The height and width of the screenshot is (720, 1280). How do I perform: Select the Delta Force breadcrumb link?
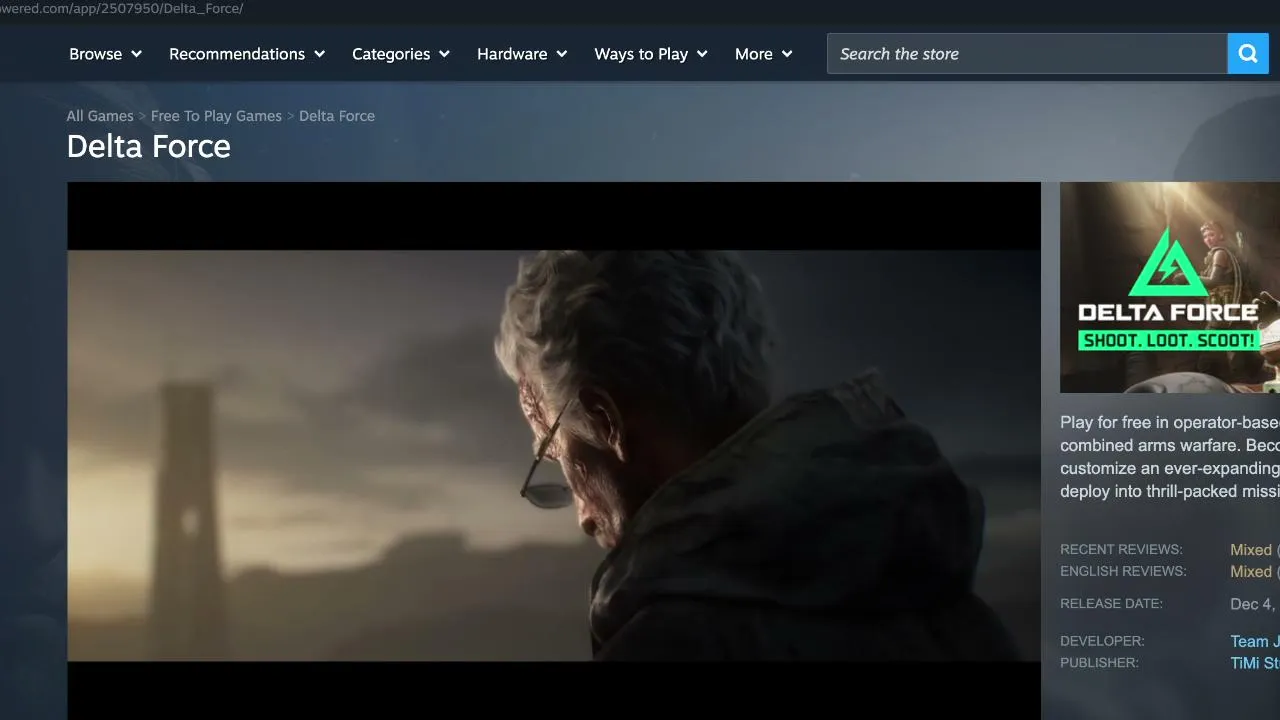point(337,116)
